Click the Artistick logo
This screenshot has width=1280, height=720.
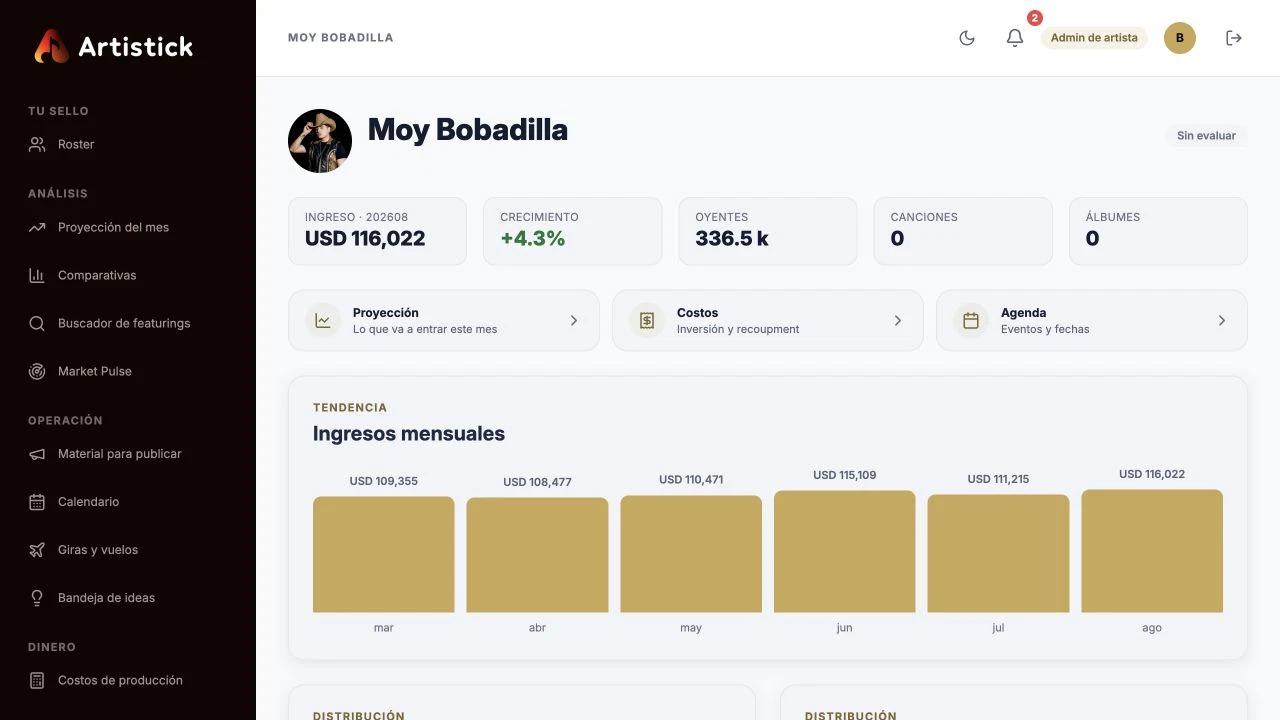pos(113,46)
